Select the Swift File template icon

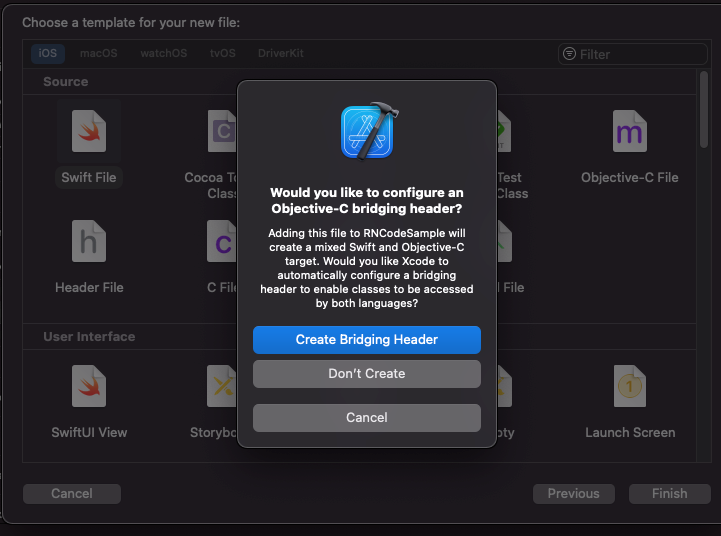89,131
